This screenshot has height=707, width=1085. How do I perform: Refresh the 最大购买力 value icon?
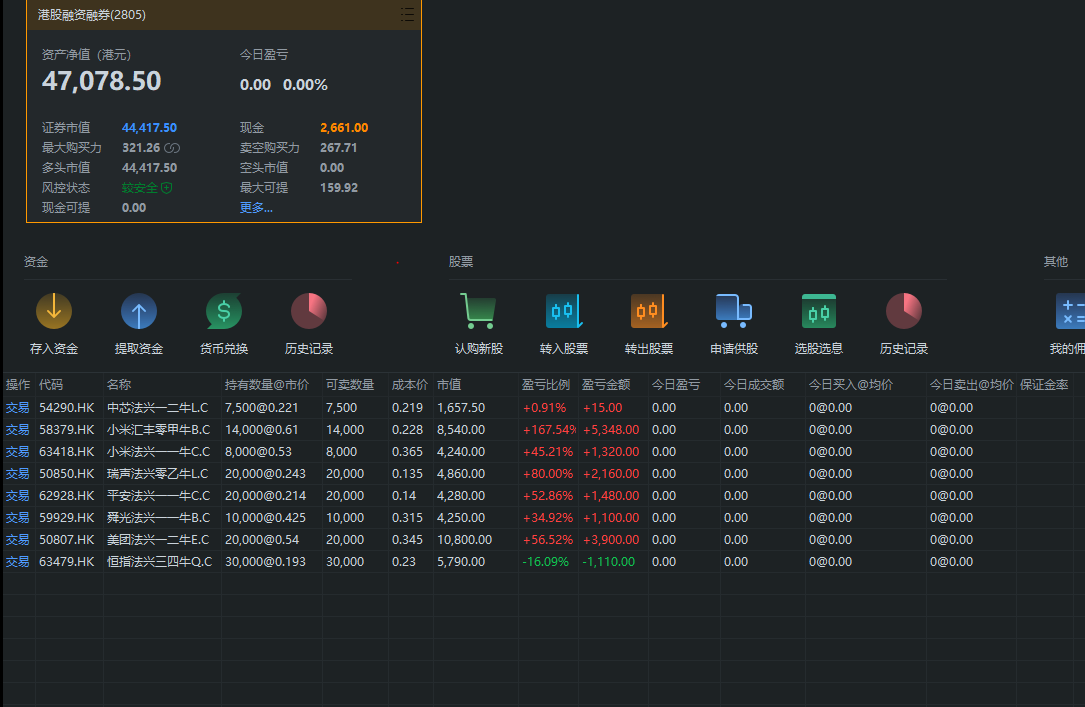172,148
